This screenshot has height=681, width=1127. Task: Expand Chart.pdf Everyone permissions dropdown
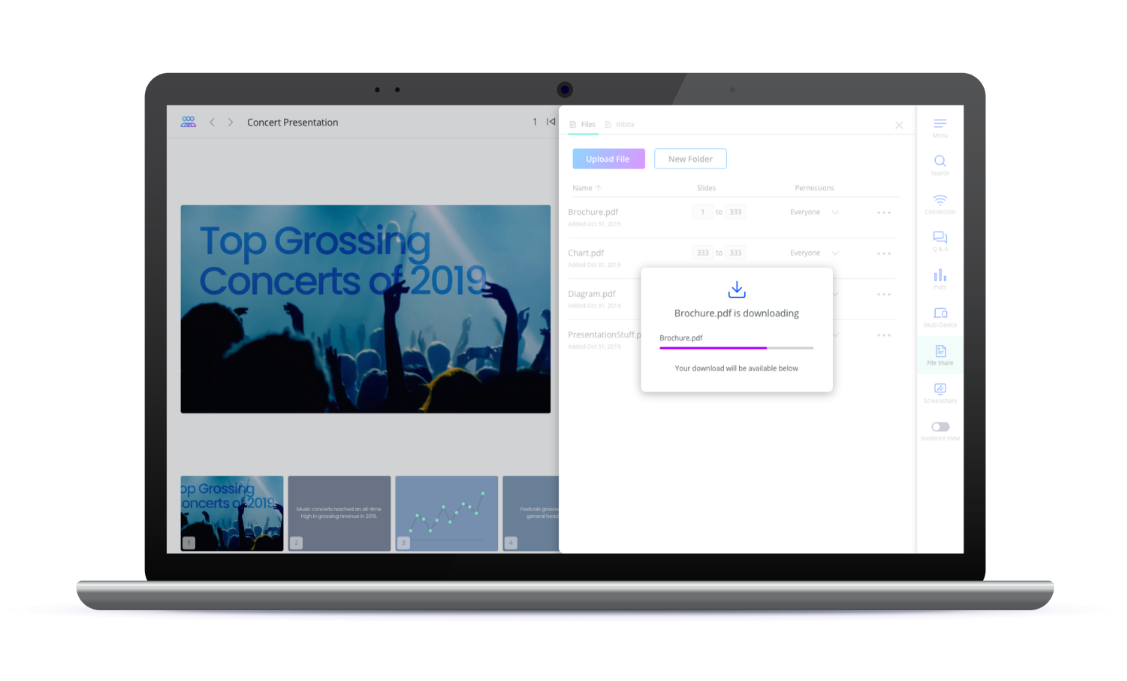click(x=835, y=253)
